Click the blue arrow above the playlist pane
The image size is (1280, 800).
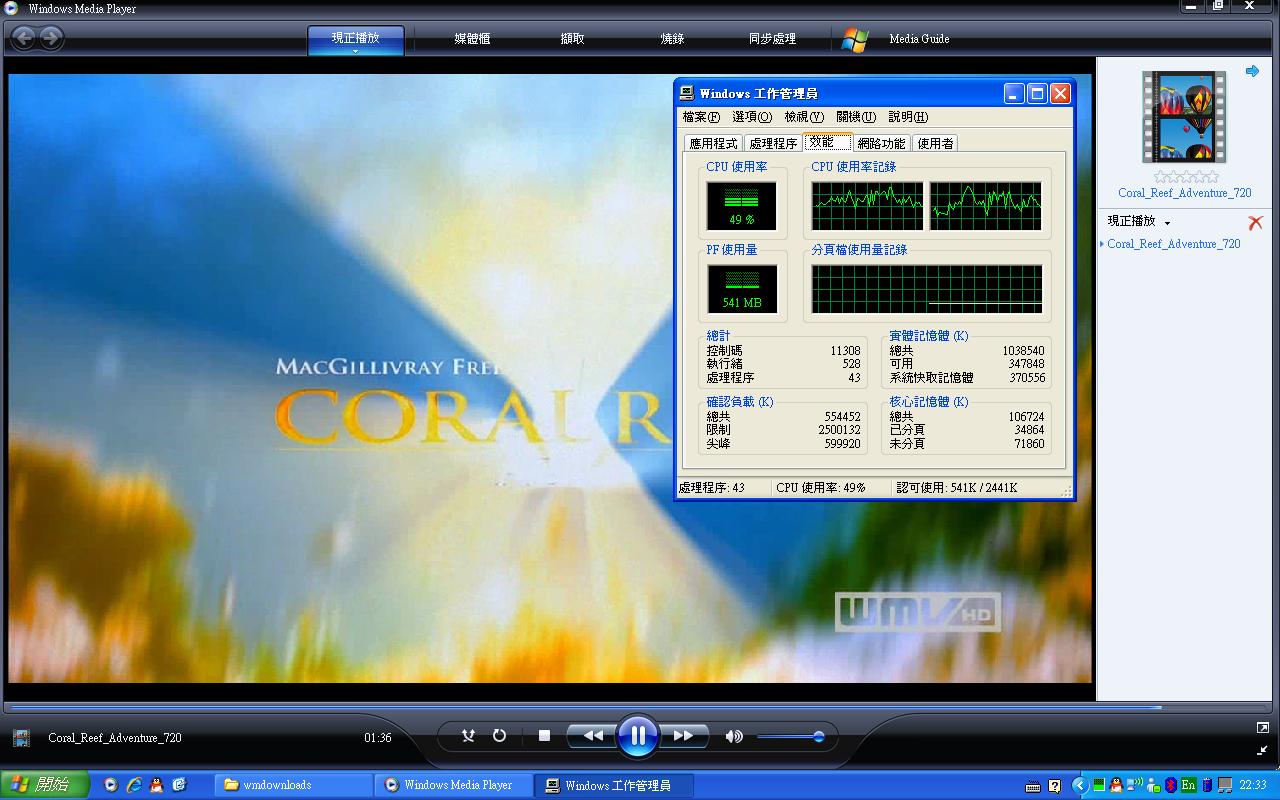click(x=1252, y=71)
